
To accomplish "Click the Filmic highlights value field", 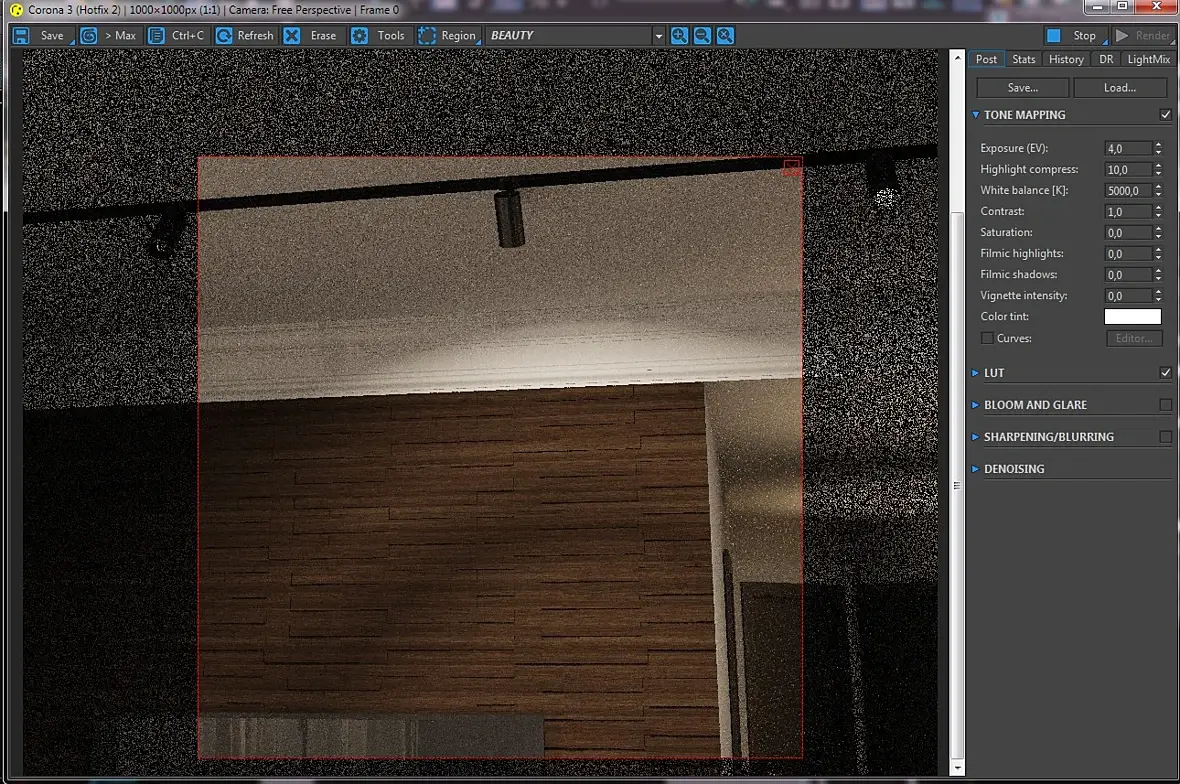I will (1128, 254).
